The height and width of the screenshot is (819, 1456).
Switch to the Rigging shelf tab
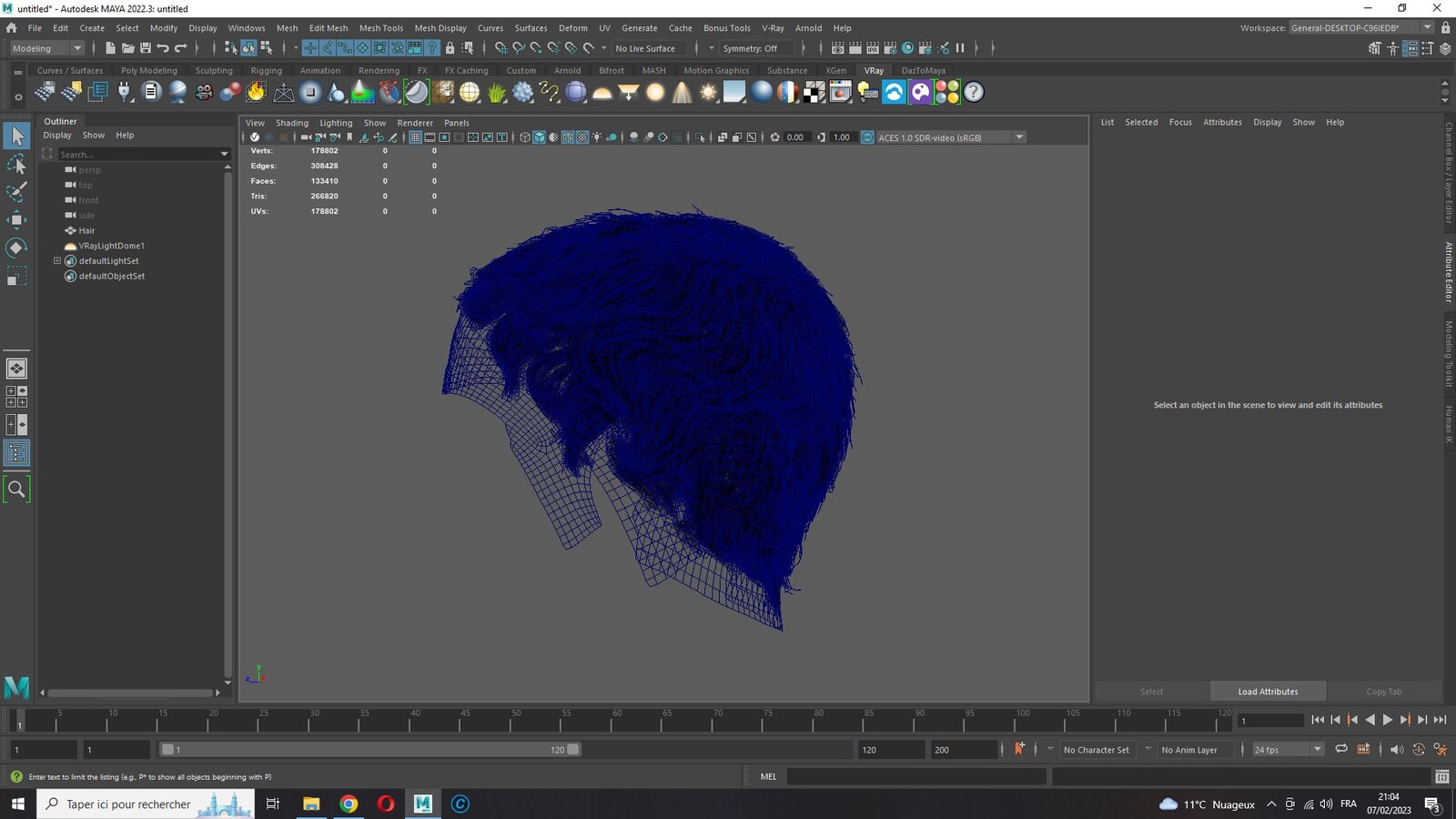[266, 70]
